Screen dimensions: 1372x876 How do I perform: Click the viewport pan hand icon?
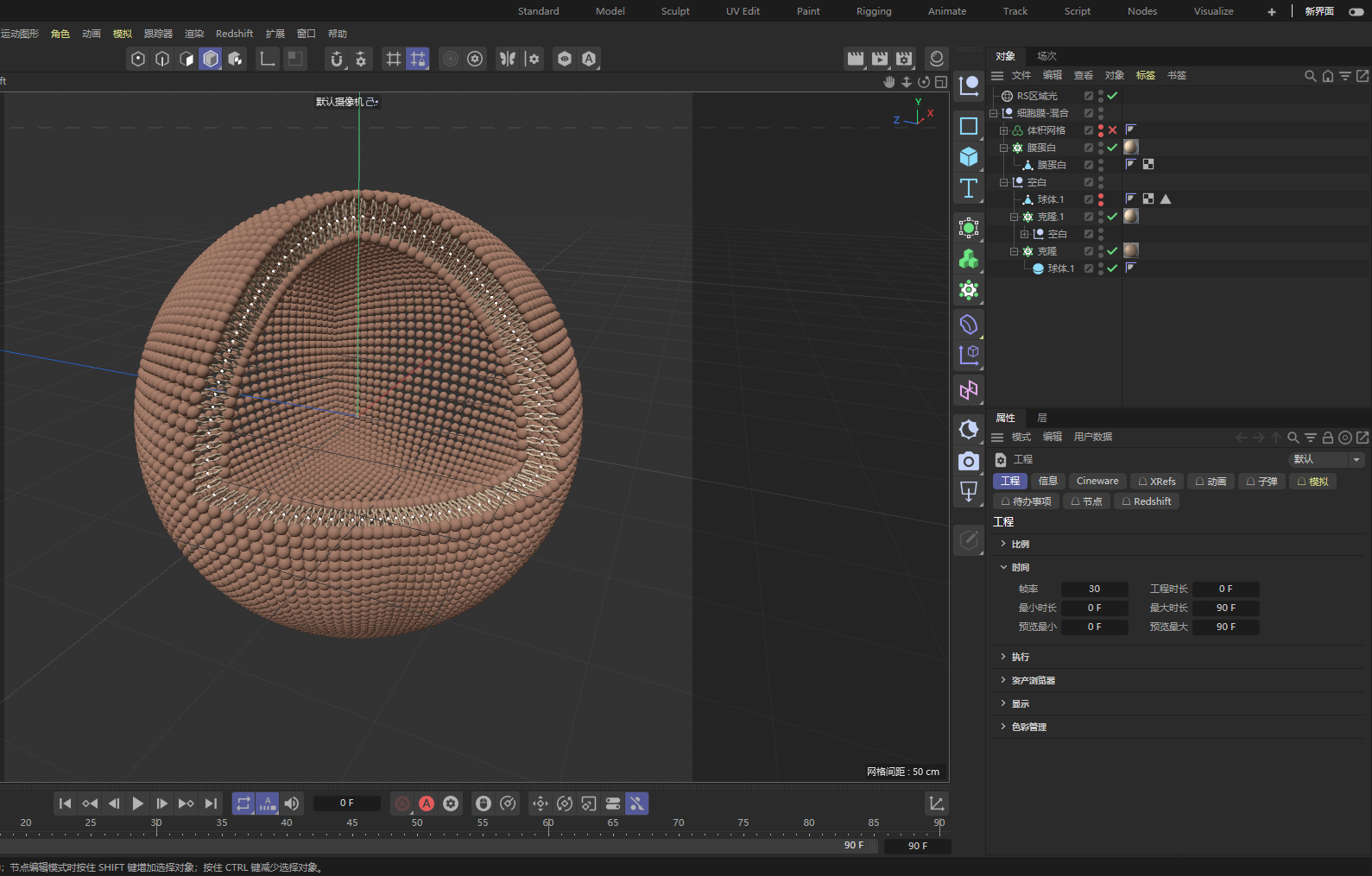pyautogui.click(x=889, y=82)
